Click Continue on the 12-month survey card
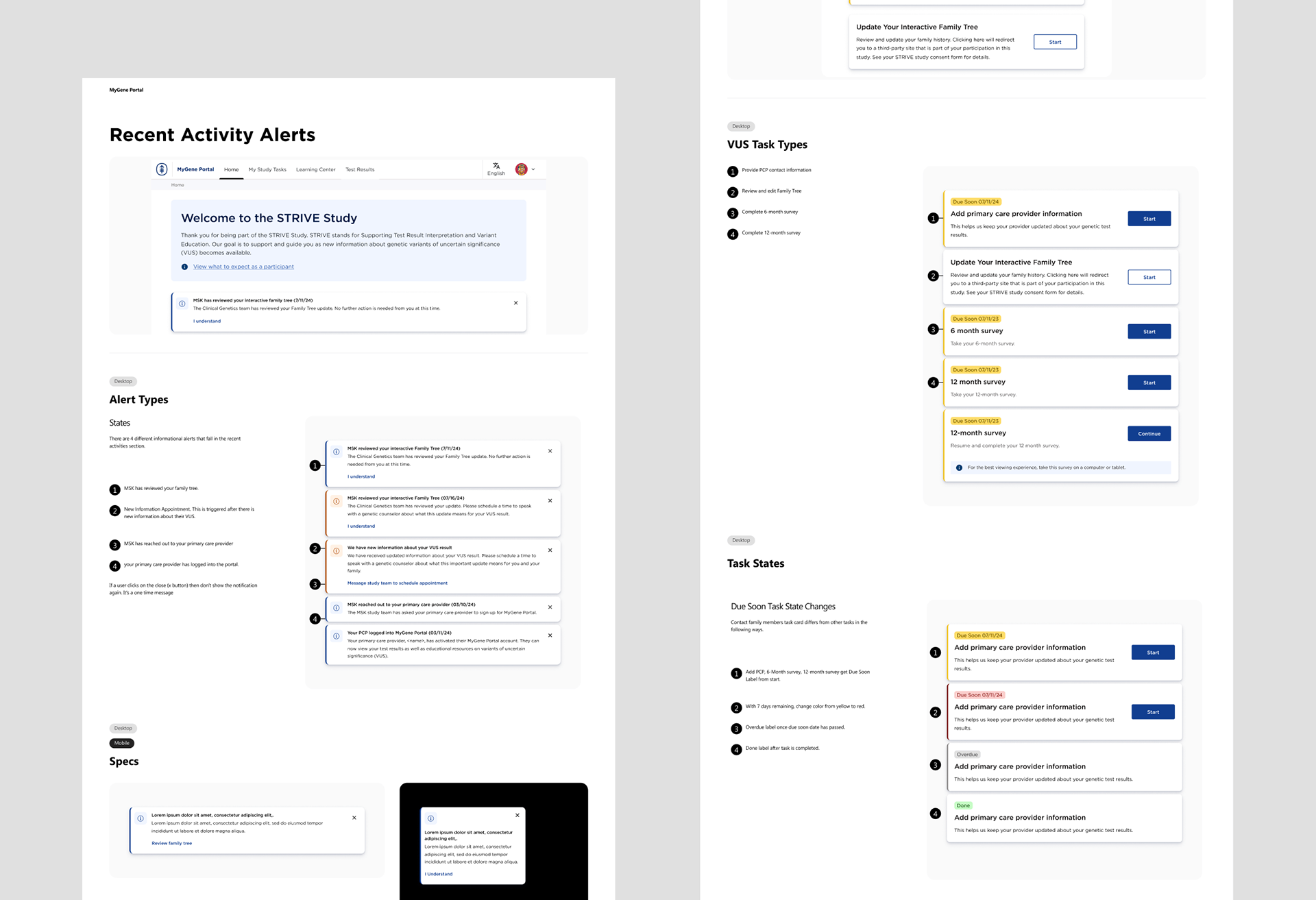Viewport: 1316px width, 900px height. (x=1149, y=434)
